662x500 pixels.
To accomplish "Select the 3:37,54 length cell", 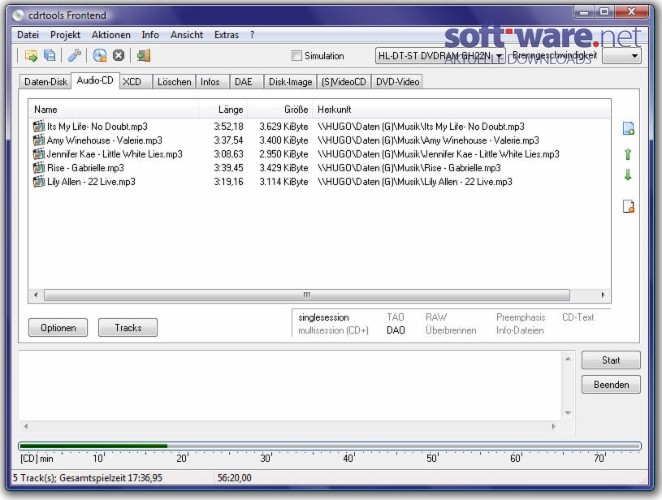I will [228, 140].
